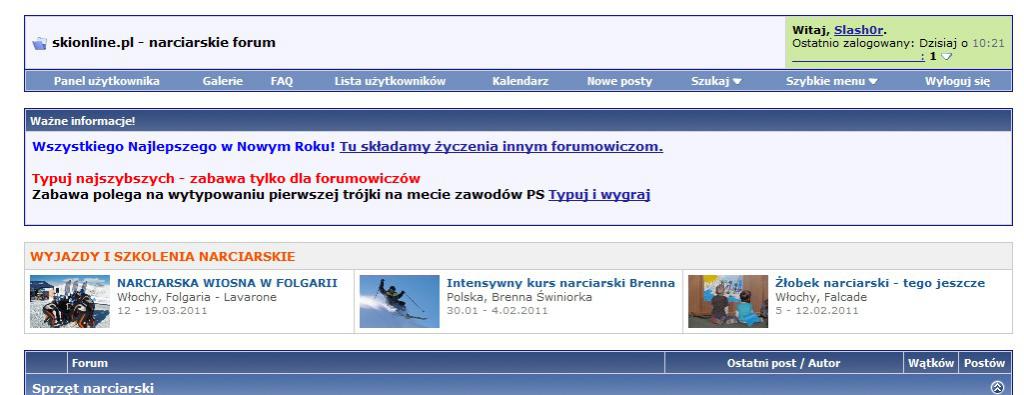This screenshot has height=395, width=1024.
Task: Open the FAQ page
Action: point(281,82)
